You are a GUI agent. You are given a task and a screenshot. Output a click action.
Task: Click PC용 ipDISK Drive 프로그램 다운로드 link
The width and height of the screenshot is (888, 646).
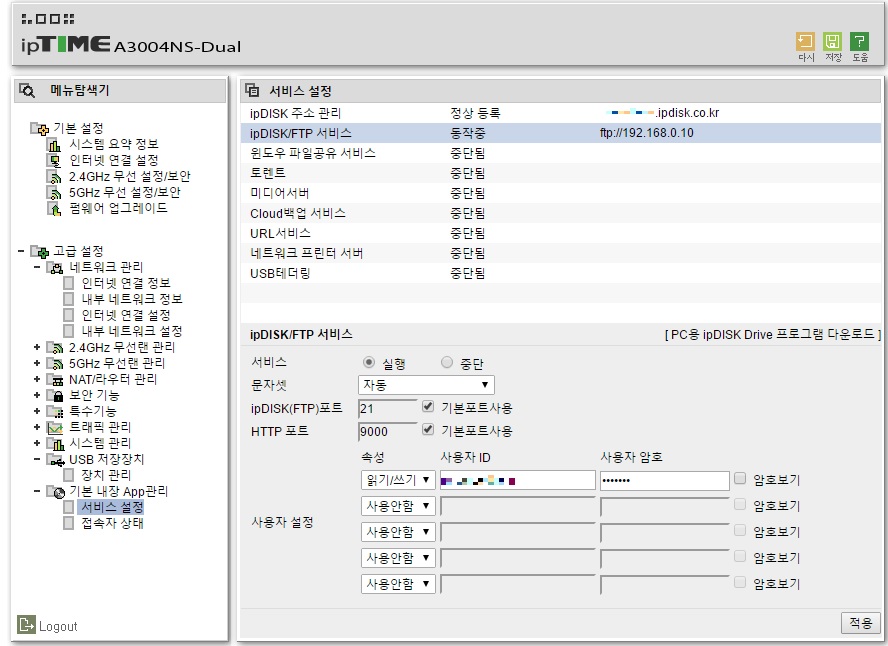click(773, 335)
